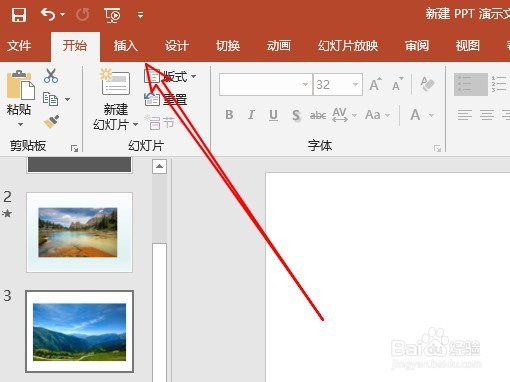Click the Cut scissors icon

click(x=51, y=76)
